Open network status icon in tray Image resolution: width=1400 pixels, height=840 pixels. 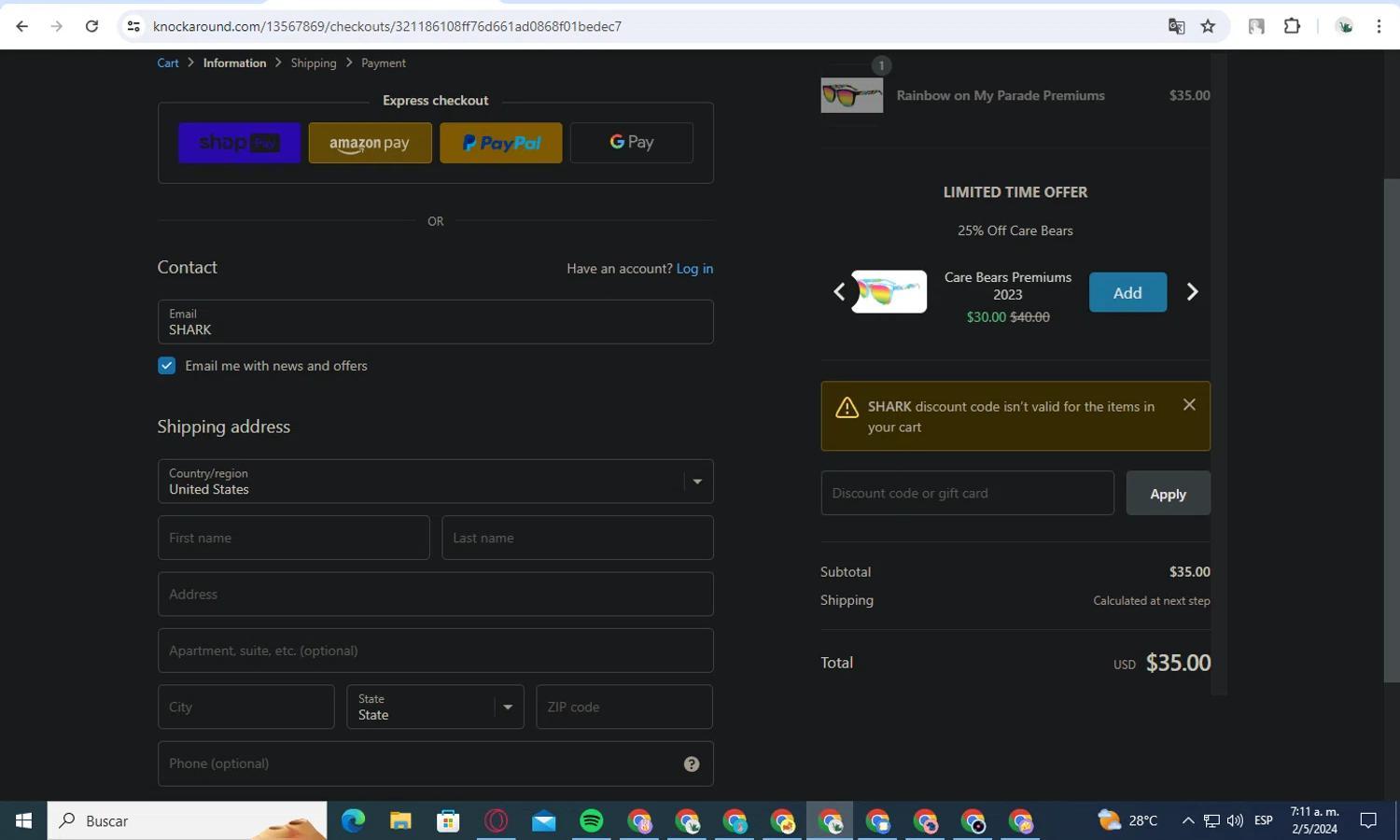(x=1211, y=820)
